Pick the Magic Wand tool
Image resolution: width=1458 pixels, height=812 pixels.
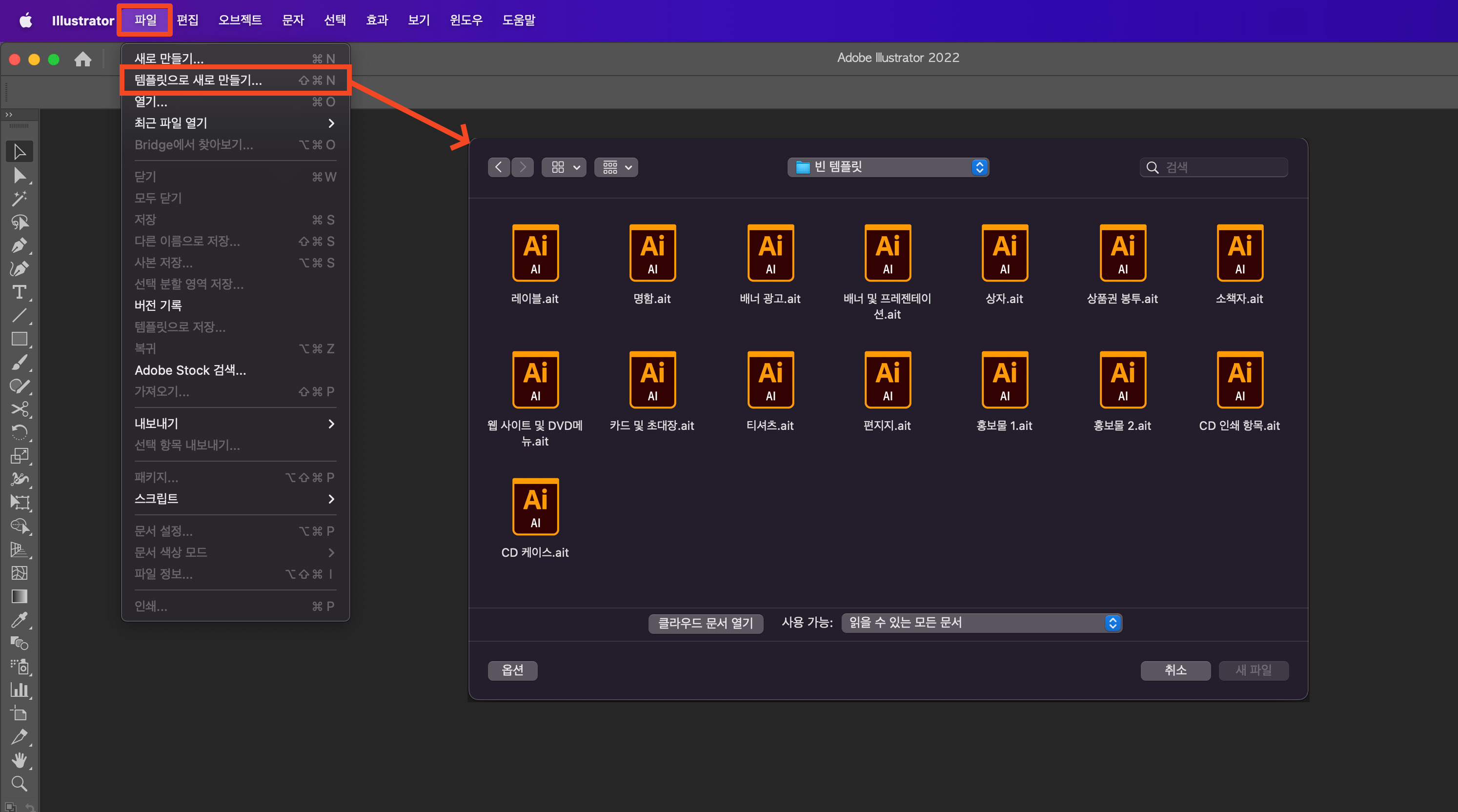pyautogui.click(x=19, y=199)
